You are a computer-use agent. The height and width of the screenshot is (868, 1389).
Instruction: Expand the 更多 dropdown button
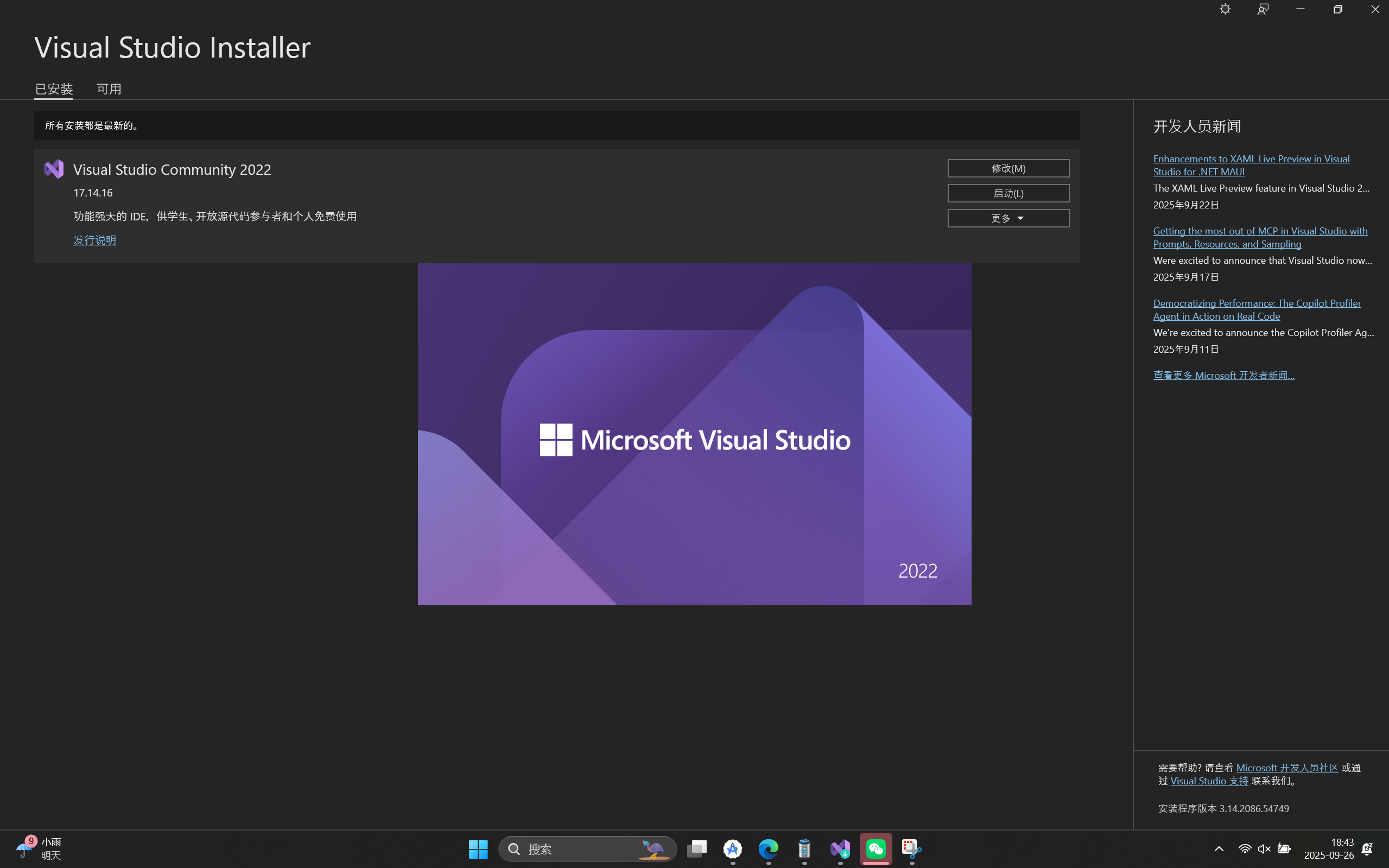click(x=1008, y=218)
